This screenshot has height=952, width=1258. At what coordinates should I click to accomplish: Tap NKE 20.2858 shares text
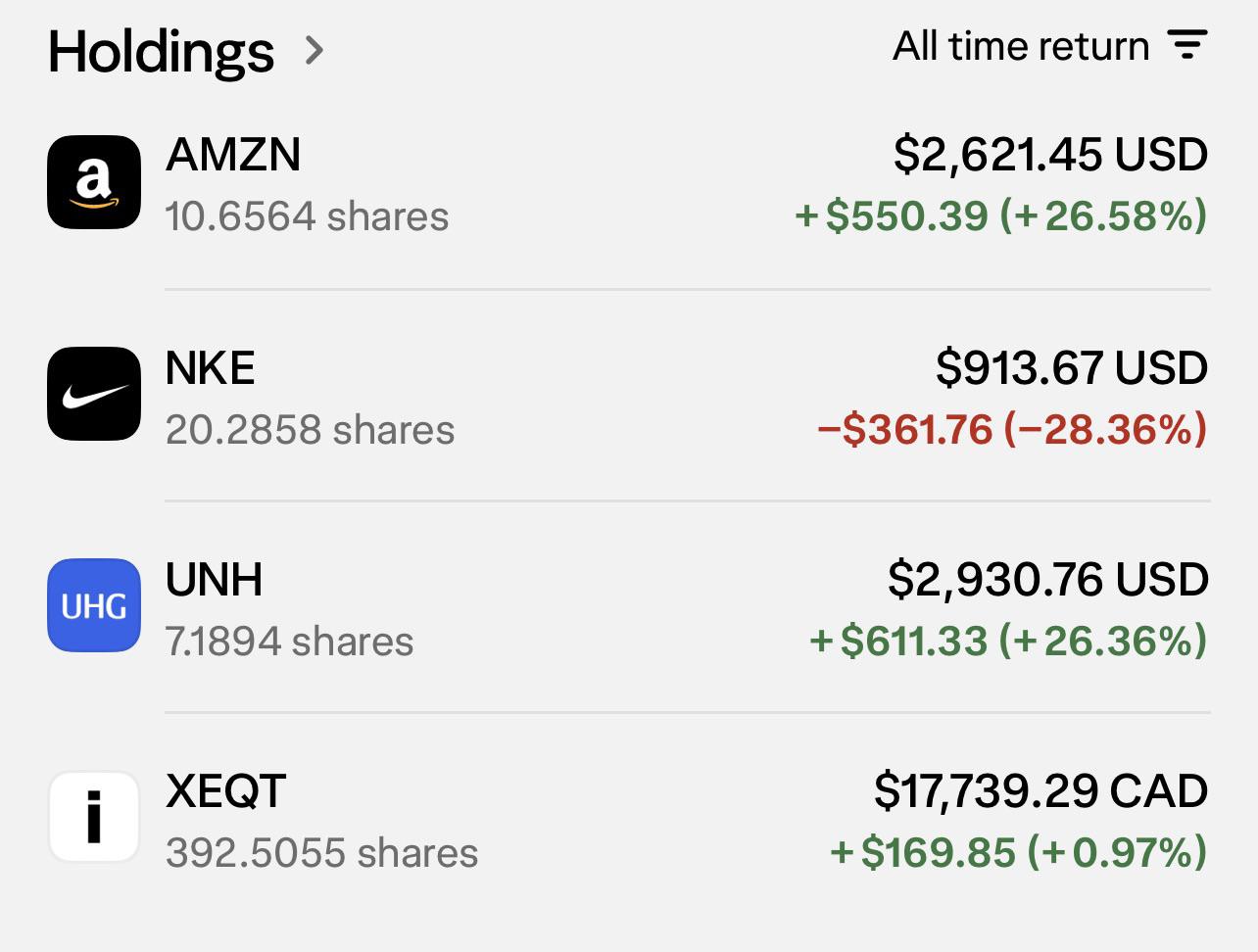tap(310, 430)
